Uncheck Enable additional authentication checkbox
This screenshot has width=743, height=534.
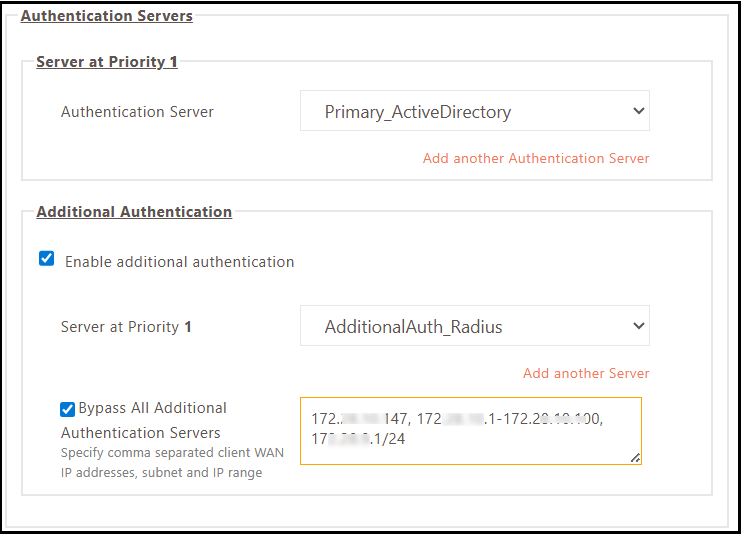point(47,259)
